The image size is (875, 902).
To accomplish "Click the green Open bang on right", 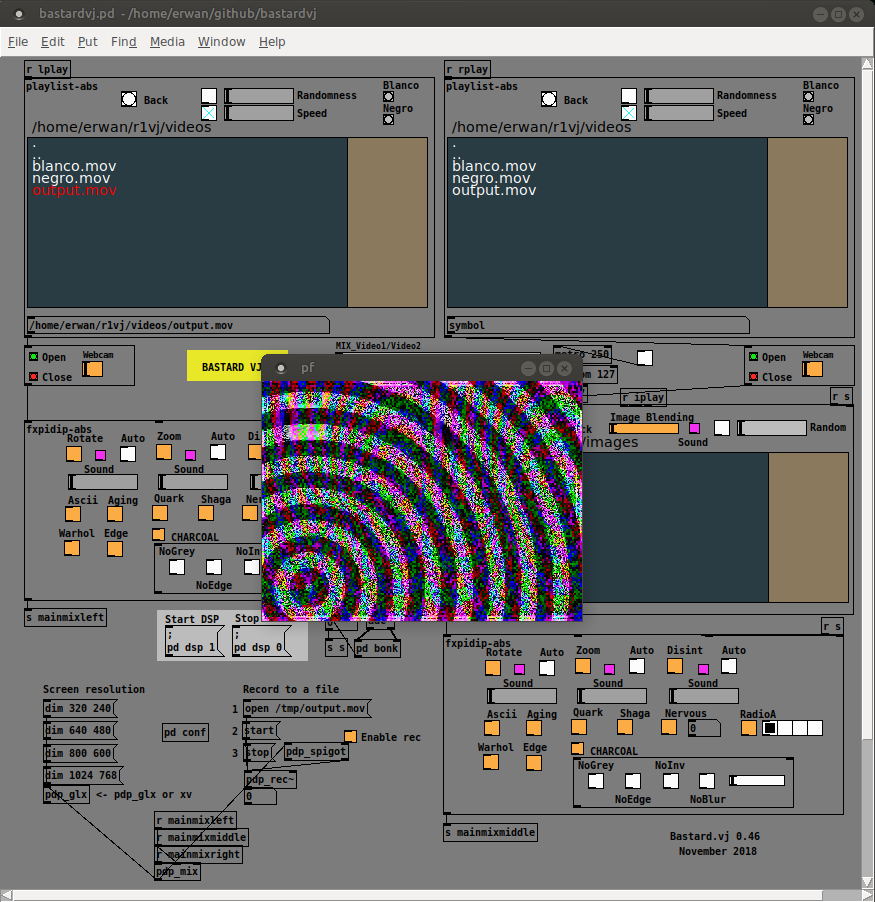I will (x=753, y=357).
